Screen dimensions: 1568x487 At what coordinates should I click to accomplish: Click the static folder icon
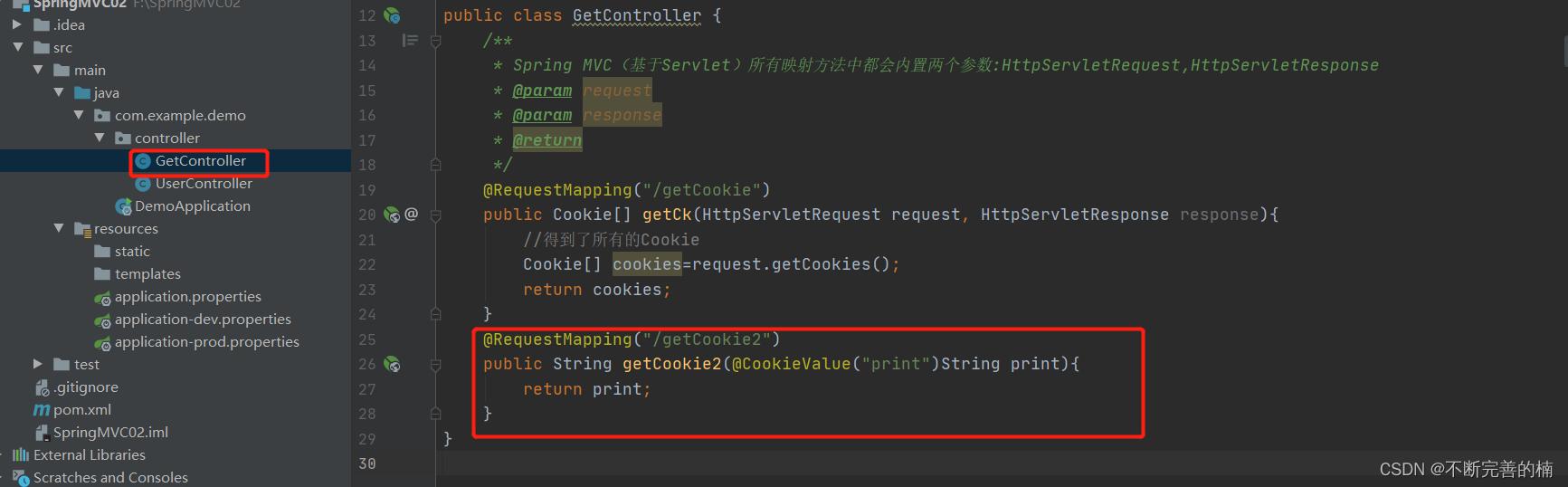(102, 251)
